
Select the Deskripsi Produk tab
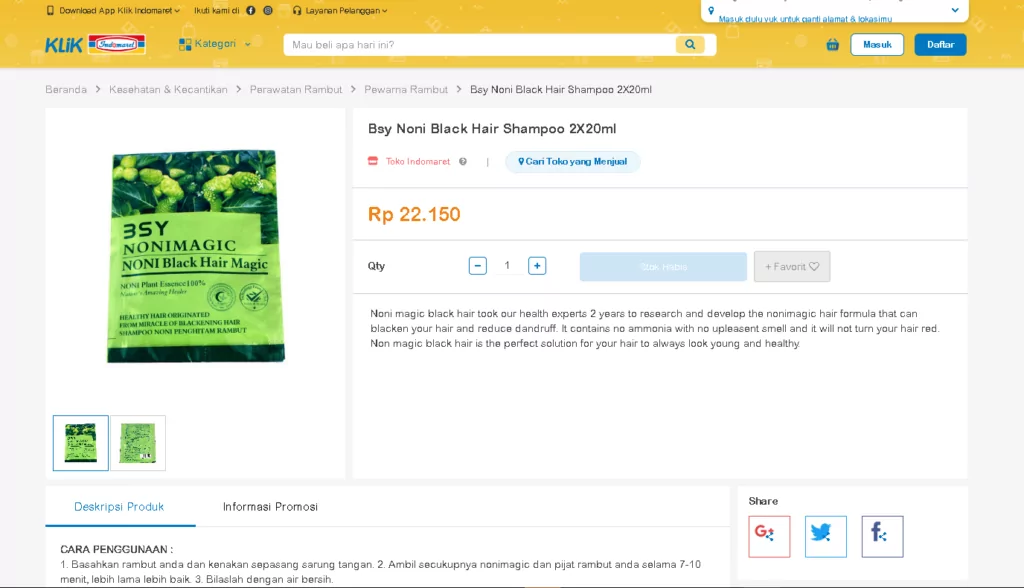(x=120, y=506)
